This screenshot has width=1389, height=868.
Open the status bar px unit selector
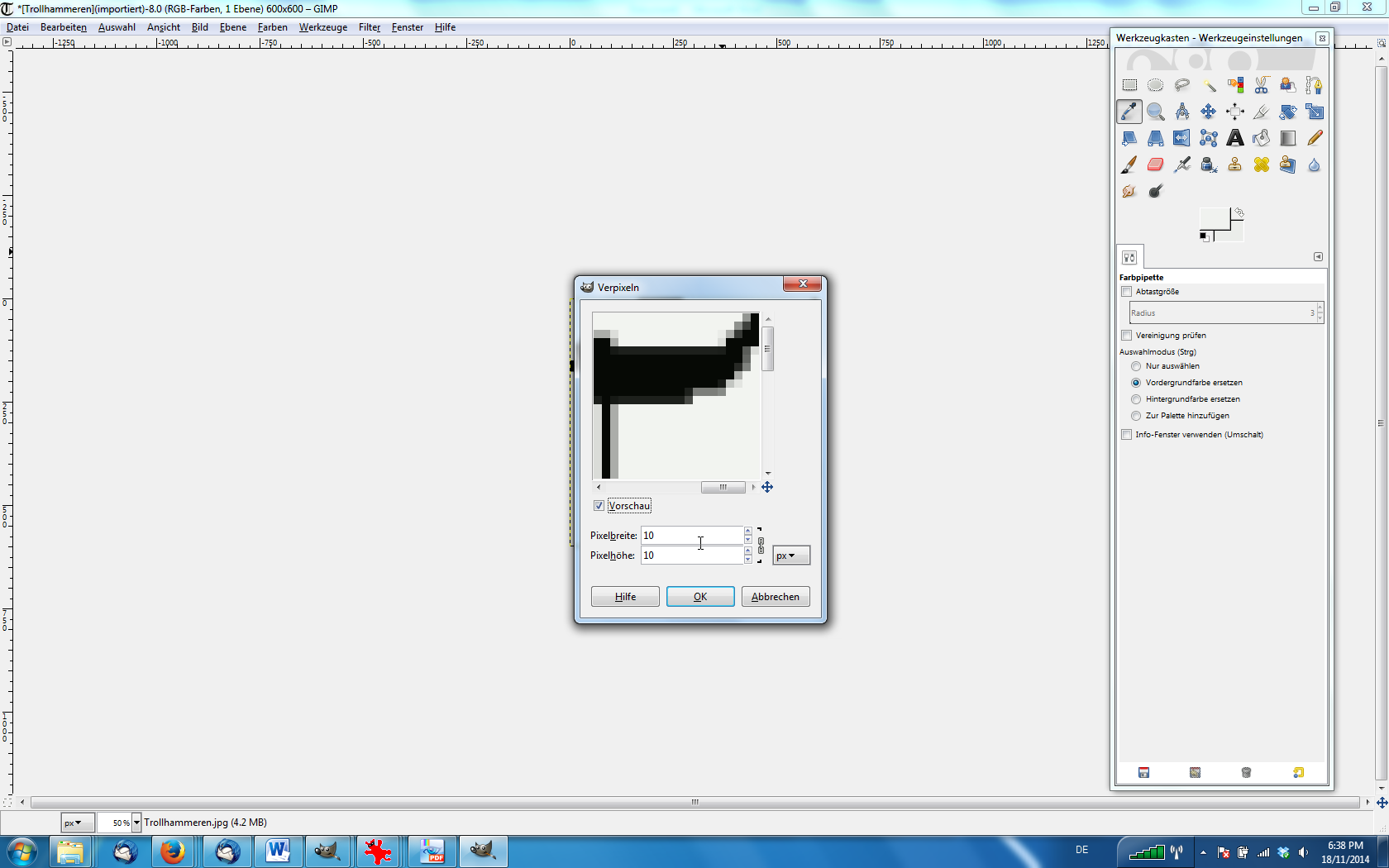coord(74,823)
